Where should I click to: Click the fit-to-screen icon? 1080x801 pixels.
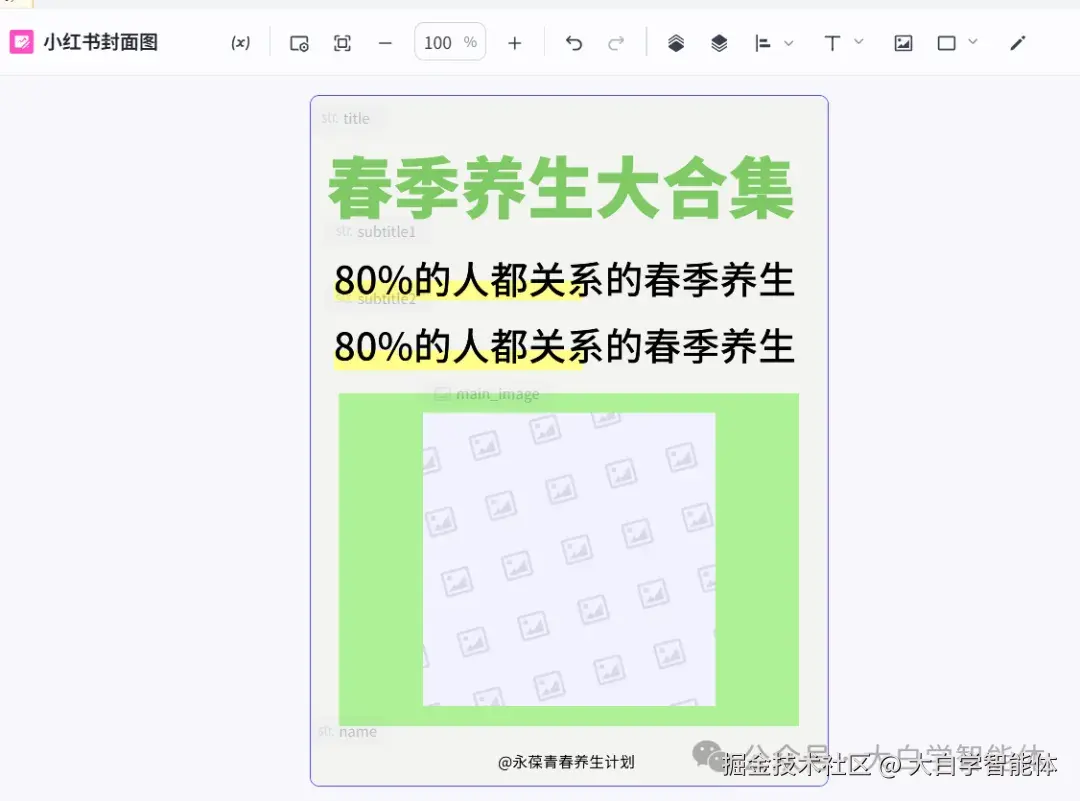(x=342, y=42)
